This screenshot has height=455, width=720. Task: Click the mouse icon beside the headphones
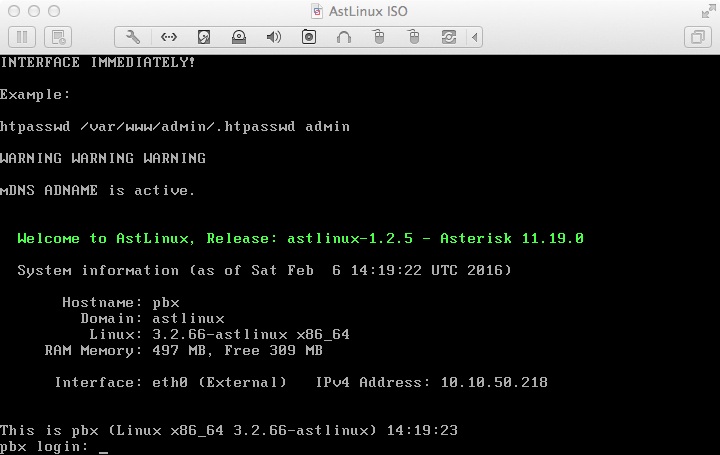tap(378, 37)
